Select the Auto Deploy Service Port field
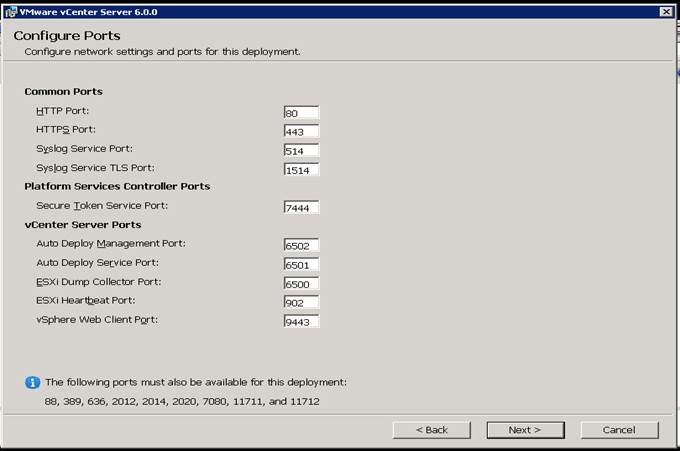Screen dimensions: 680x451 pyautogui.click(x=301, y=265)
